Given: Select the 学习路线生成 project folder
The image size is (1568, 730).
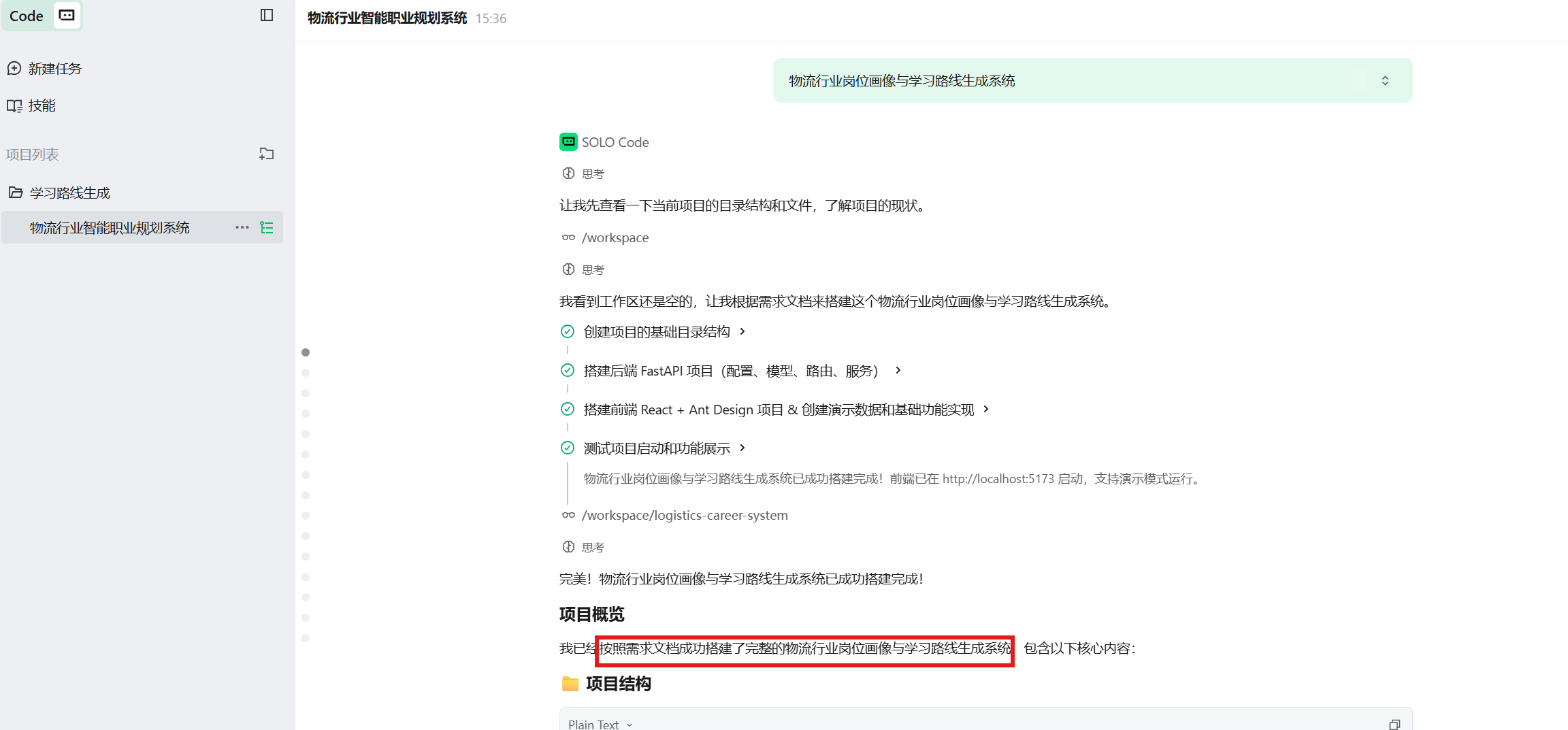Looking at the screenshot, I should 69,193.
